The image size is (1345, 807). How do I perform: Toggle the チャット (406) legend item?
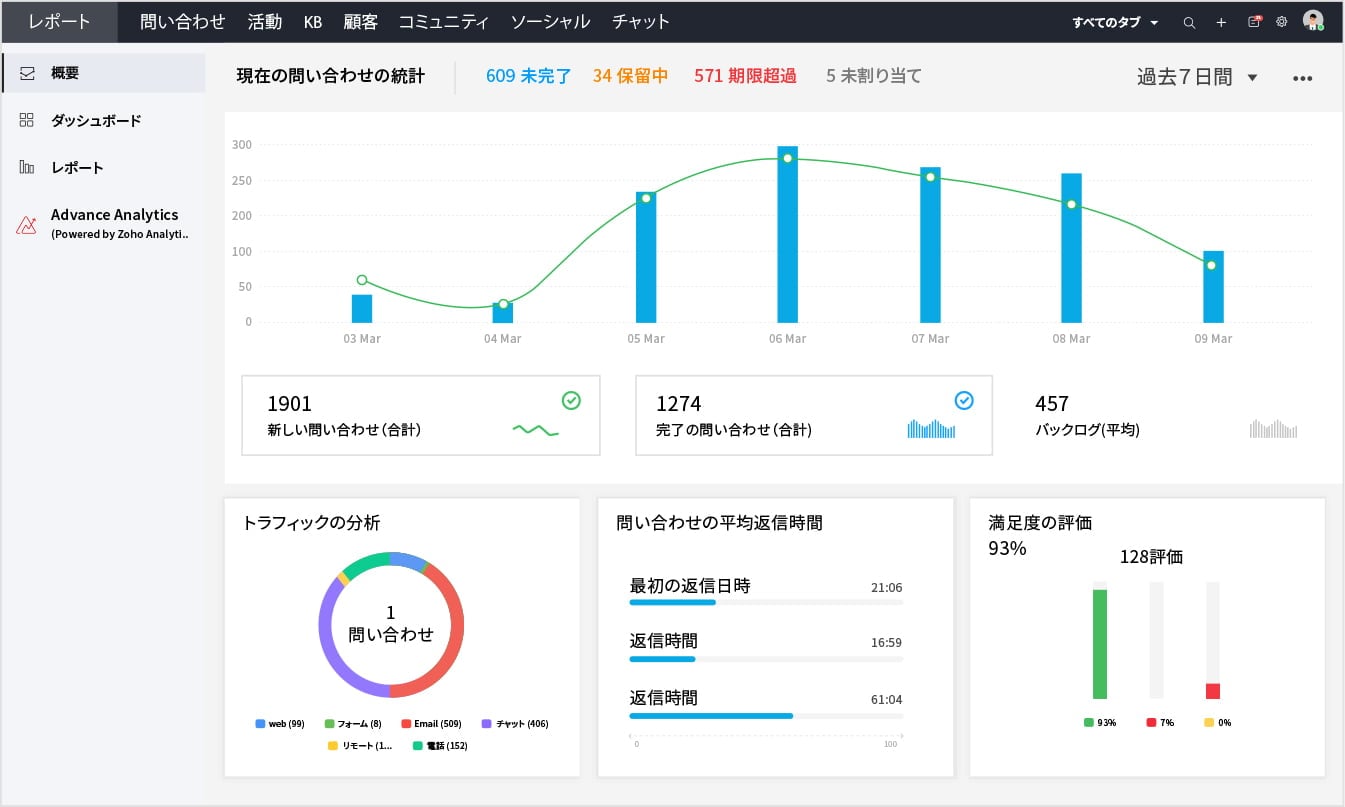point(516,723)
